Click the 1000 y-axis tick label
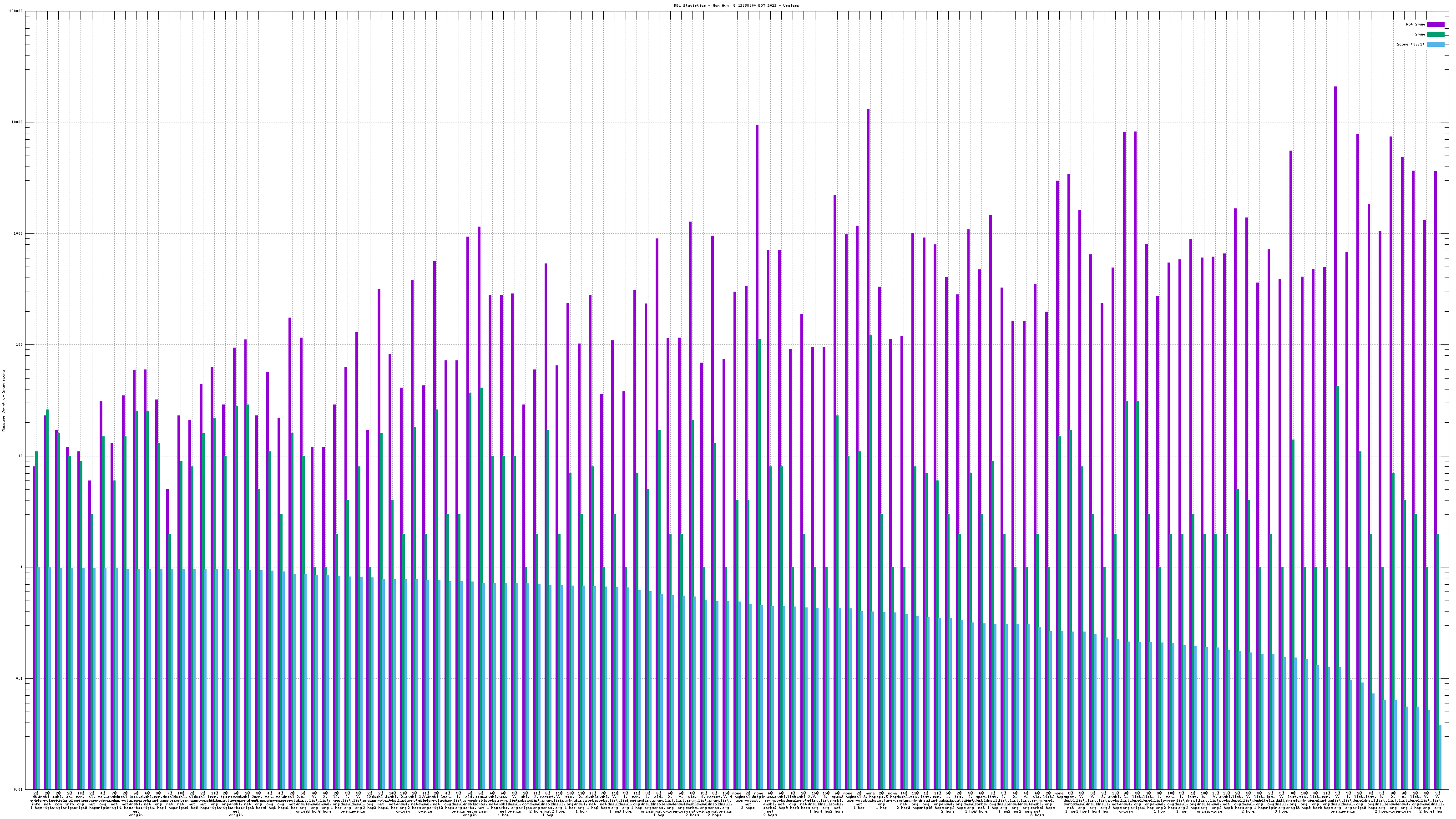Image resolution: width=1456 pixels, height=819 pixels. click(19, 233)
